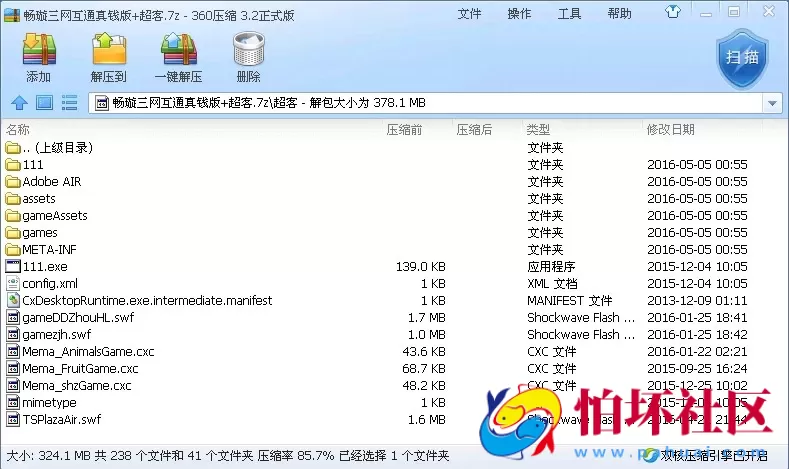Click the META-INF folder icon
The height and width of the screenshot is (469, 789).
point(13,250)
